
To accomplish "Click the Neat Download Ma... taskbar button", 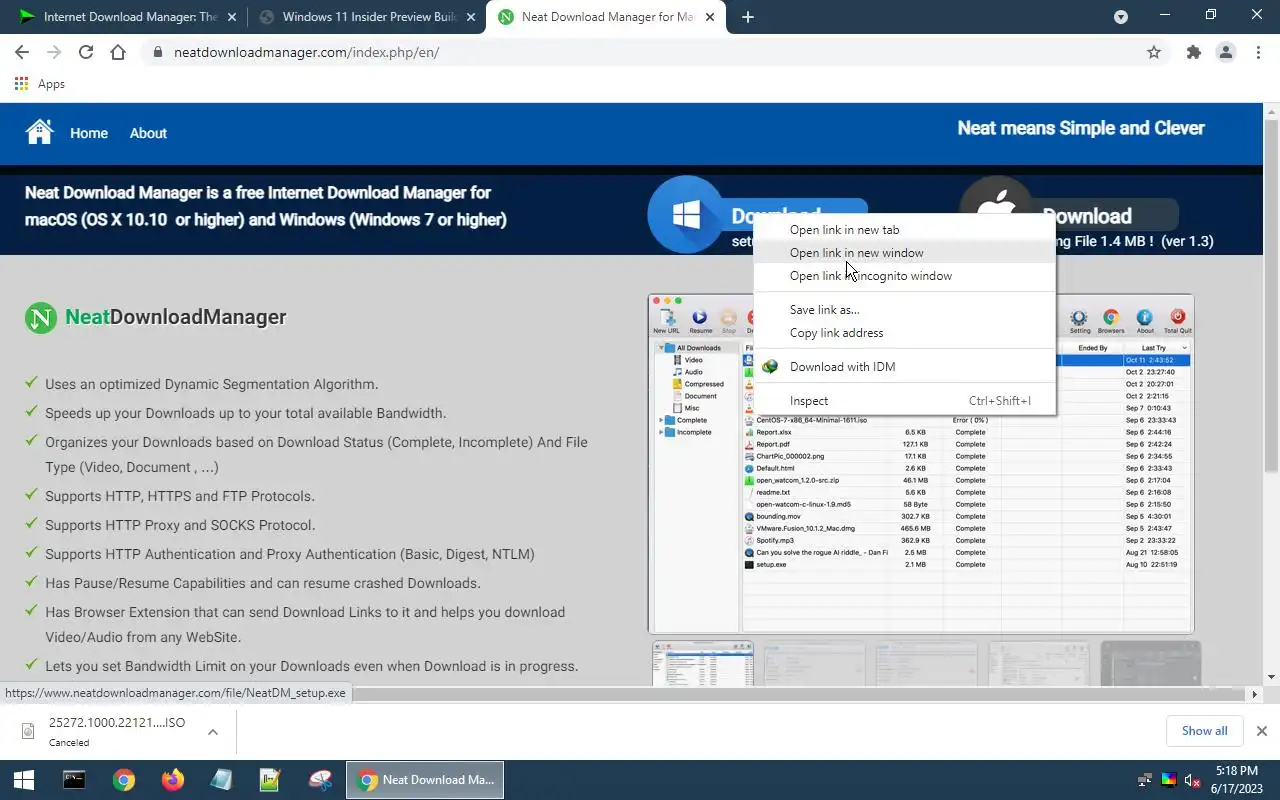I will (425, 780).
